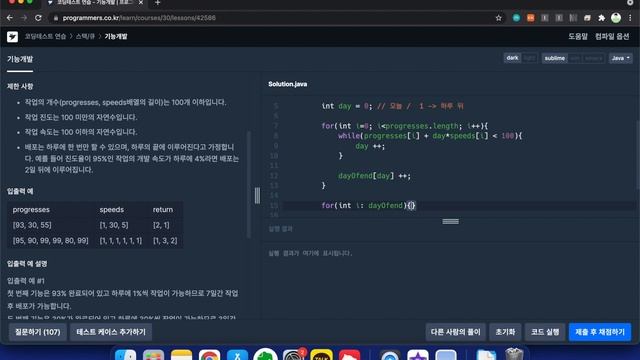
Task: Grab horizontal editor/result resize handle
Action: (x=451, y=222)
